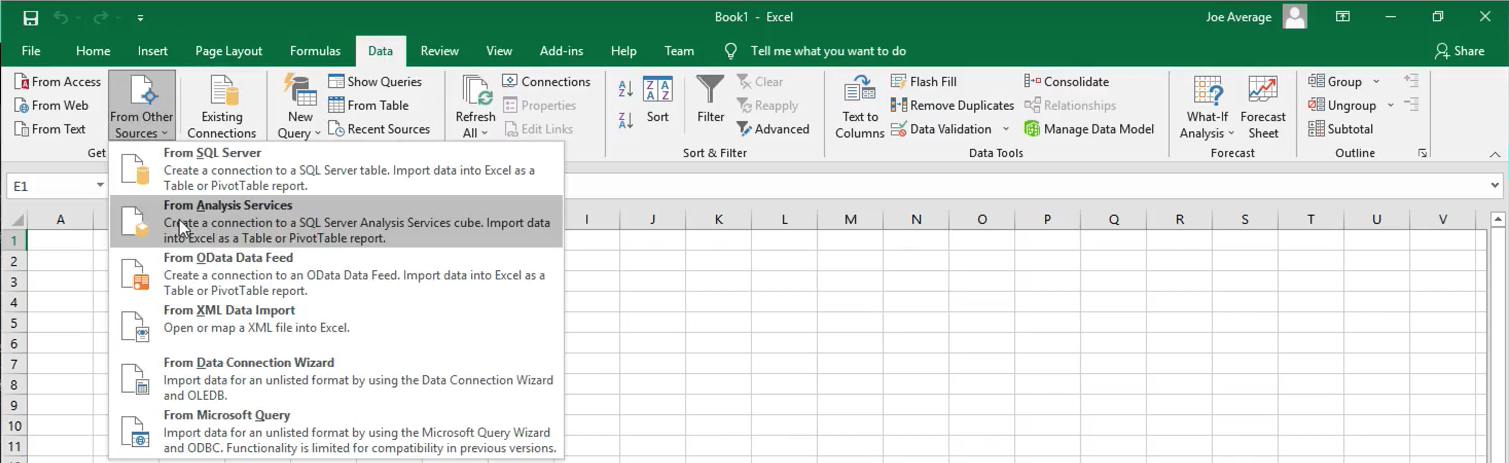Click the Group button
The width and height of the screenshot is (1509, 463).
1335,82
